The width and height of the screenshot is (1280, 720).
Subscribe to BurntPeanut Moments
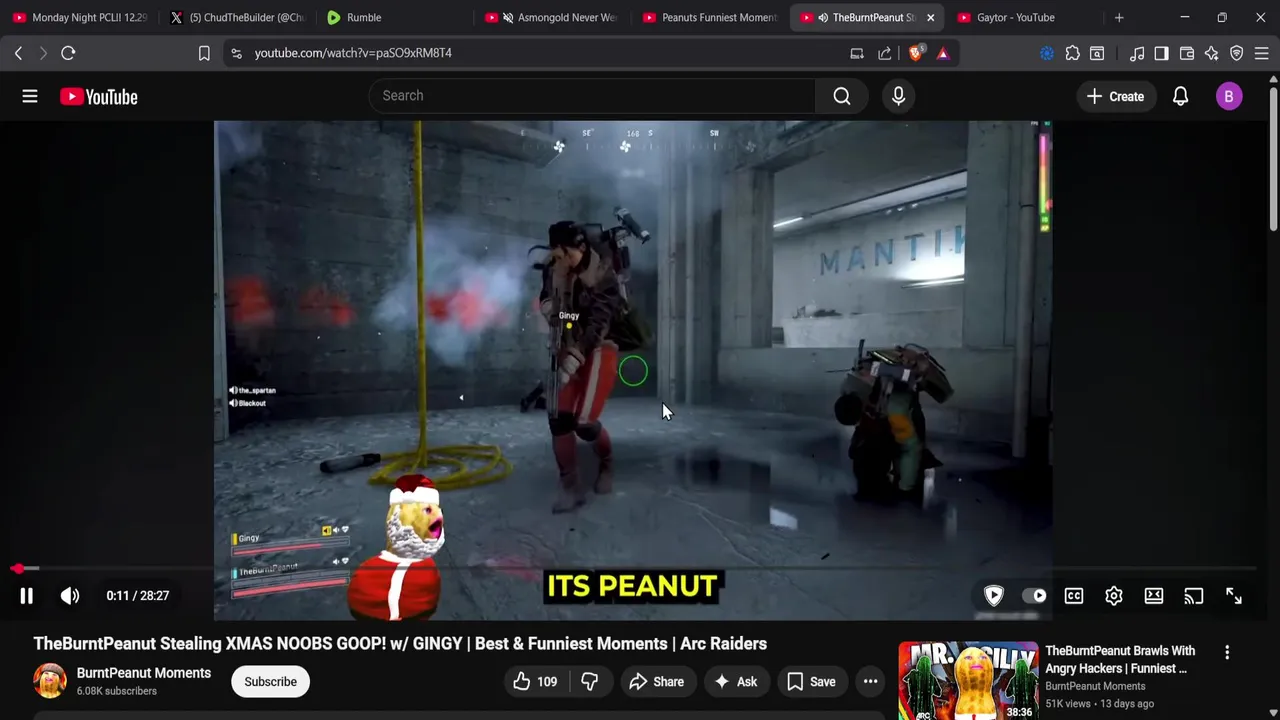click(x=270, y=682)
